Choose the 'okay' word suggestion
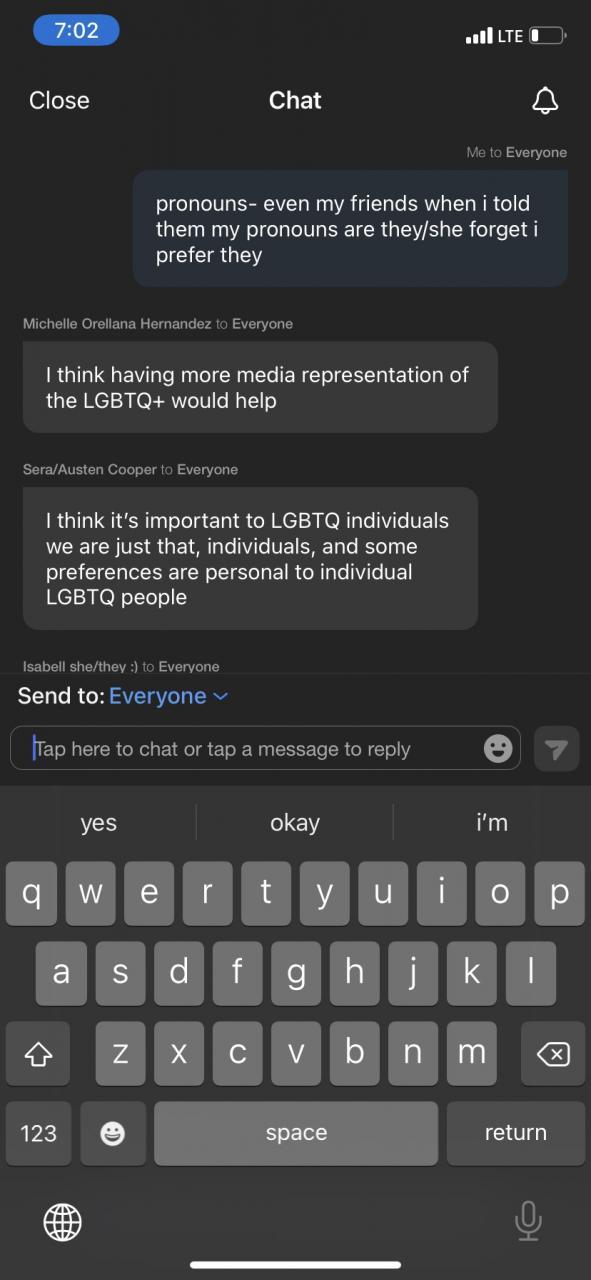 tap(295, 822)
